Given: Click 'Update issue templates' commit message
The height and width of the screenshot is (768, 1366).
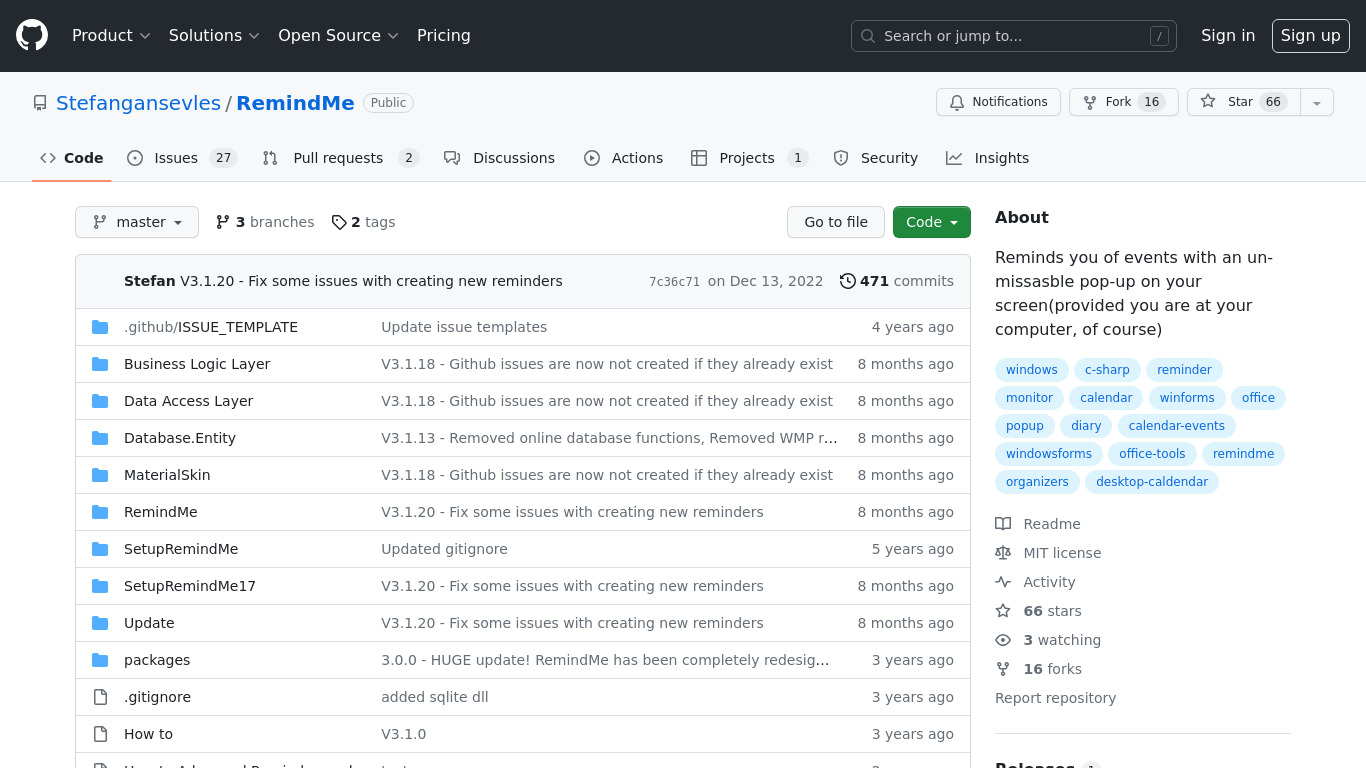Looking at the screenshot, I should click(464, 327).
